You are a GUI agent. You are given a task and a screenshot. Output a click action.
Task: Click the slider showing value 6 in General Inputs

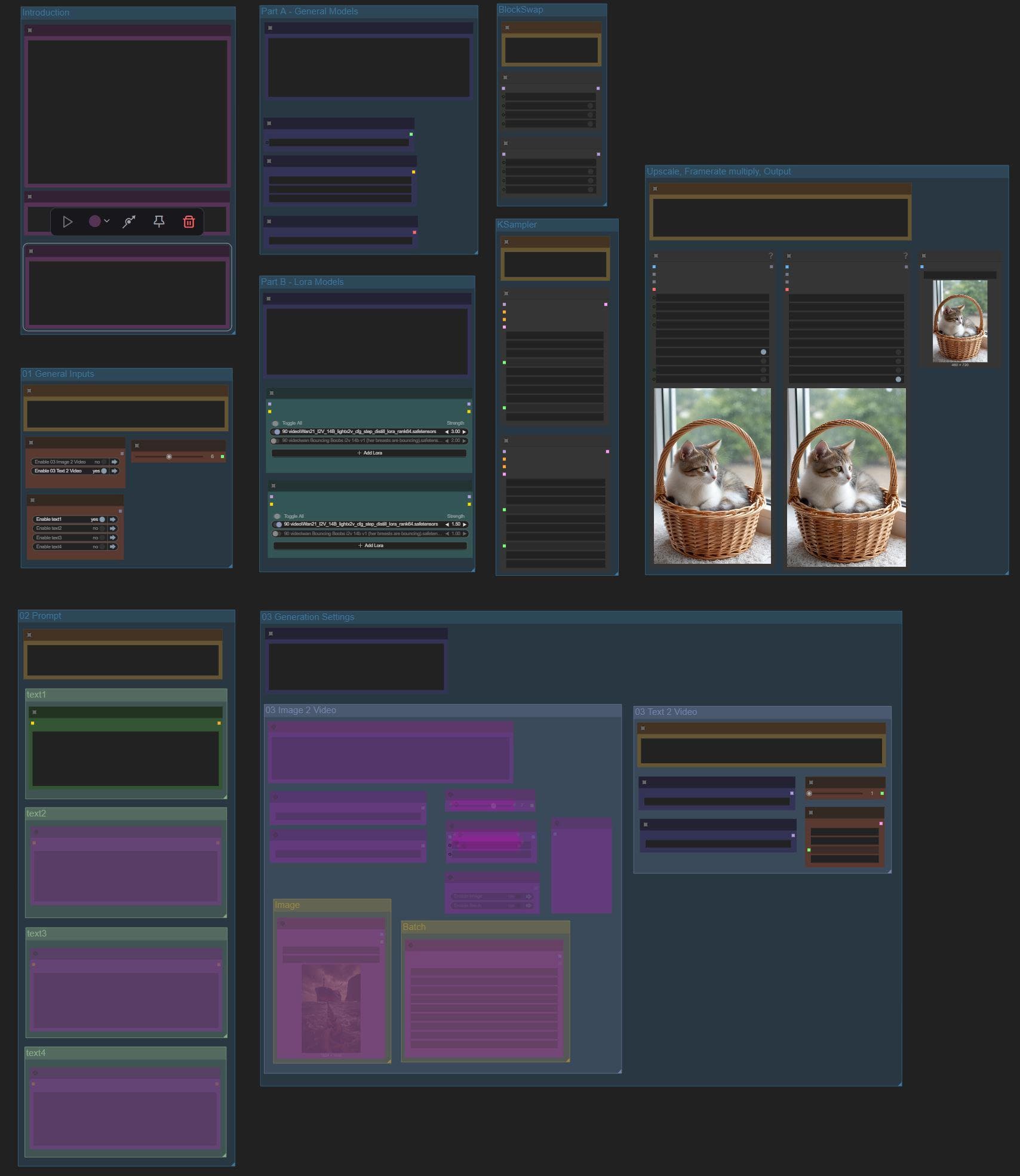[169, 456]
